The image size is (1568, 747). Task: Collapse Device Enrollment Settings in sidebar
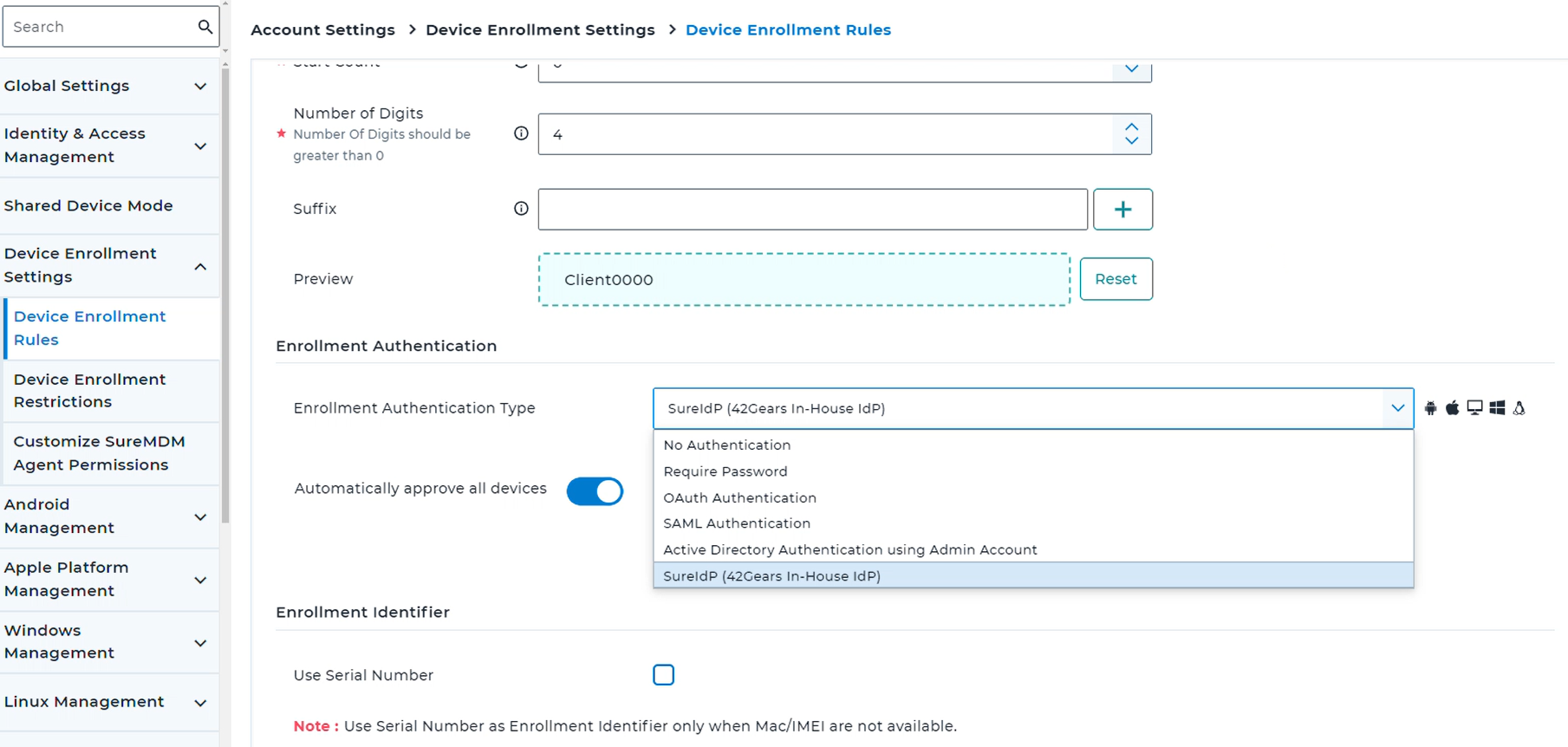click(200, 266)
